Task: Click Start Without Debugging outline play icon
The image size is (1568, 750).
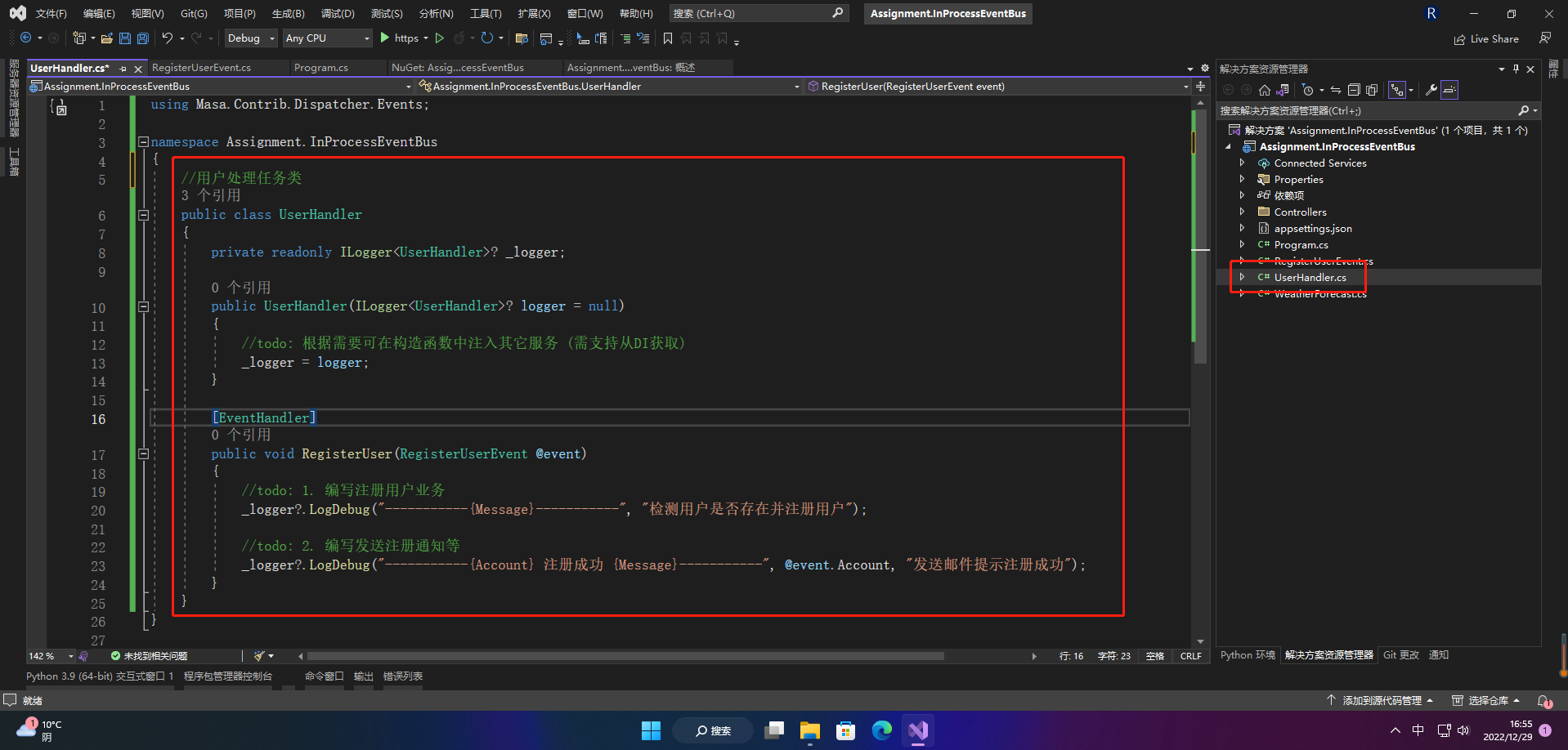Action: coord(440,38)
